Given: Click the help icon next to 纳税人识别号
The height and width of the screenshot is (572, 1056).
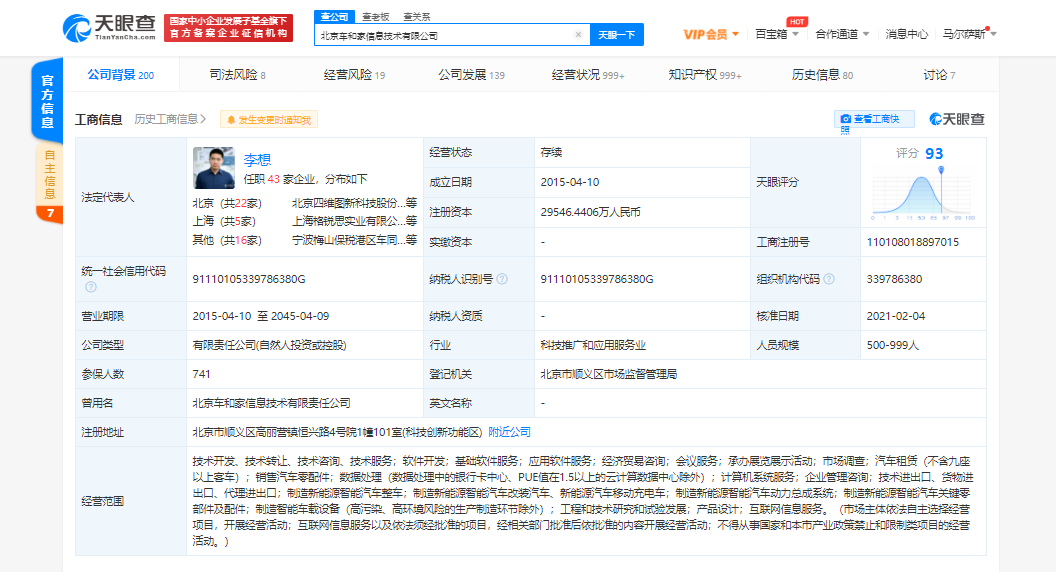Looking at the screenshot, I should pyautogui.click(x=502, y=279).
